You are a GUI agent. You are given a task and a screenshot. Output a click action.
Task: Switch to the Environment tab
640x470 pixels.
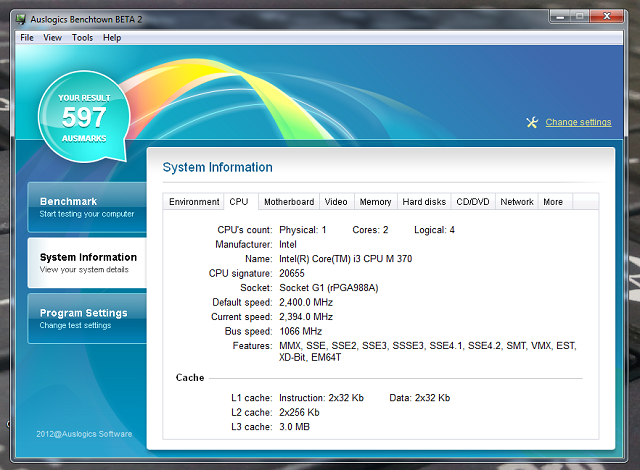194,202
